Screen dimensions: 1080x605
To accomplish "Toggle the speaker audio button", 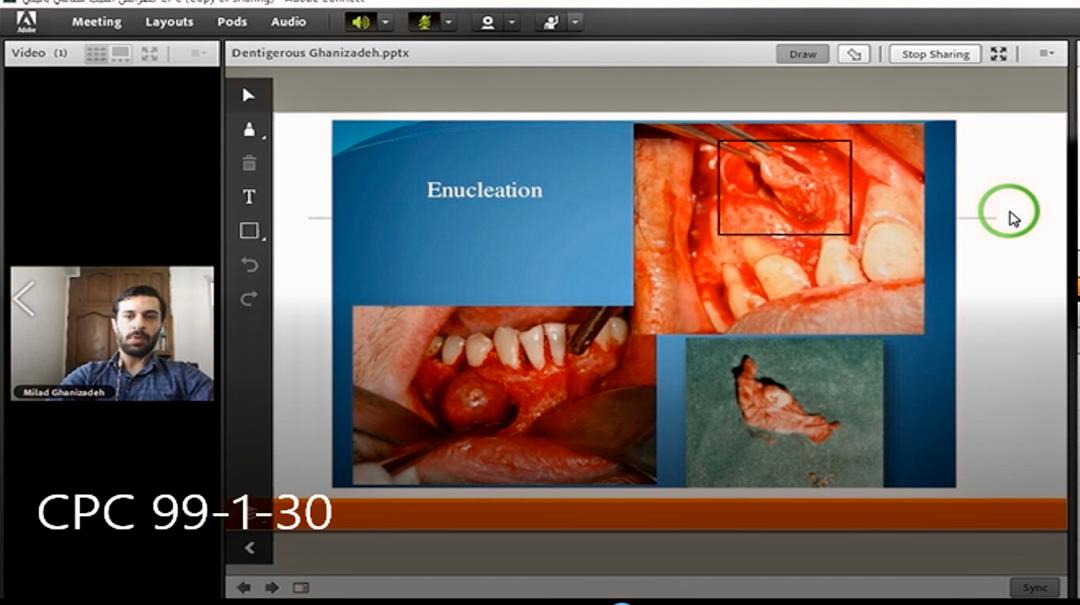I will click(360, 22).
